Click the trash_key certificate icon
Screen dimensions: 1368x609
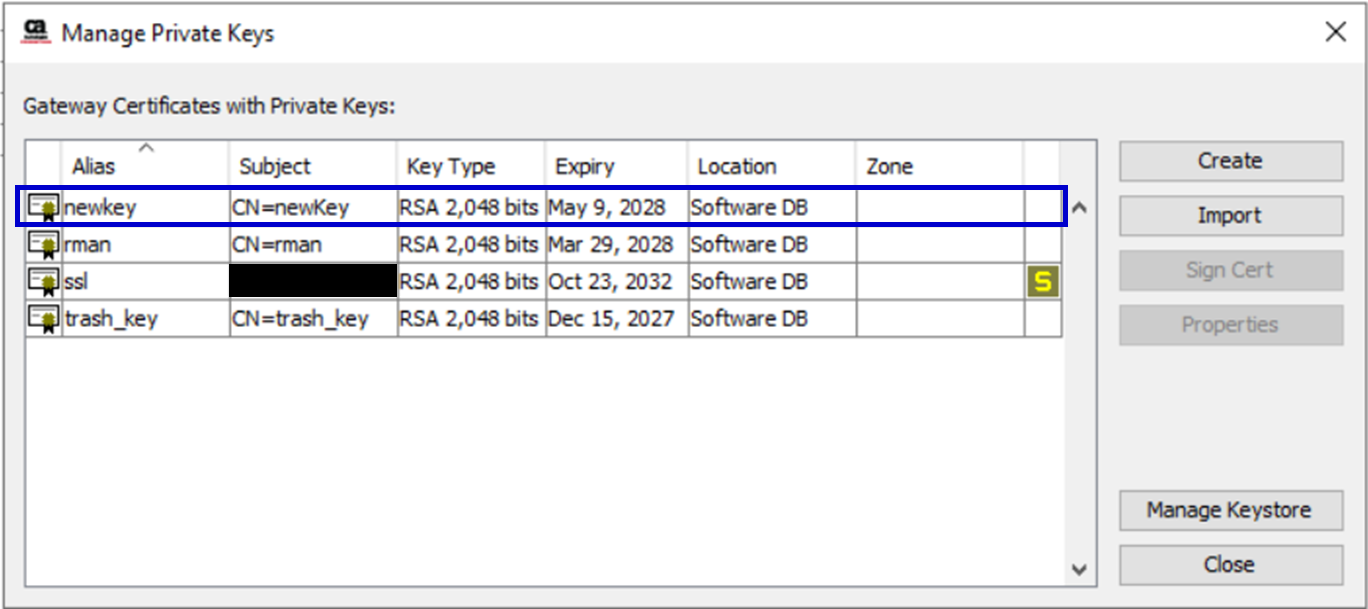[44, 319]
